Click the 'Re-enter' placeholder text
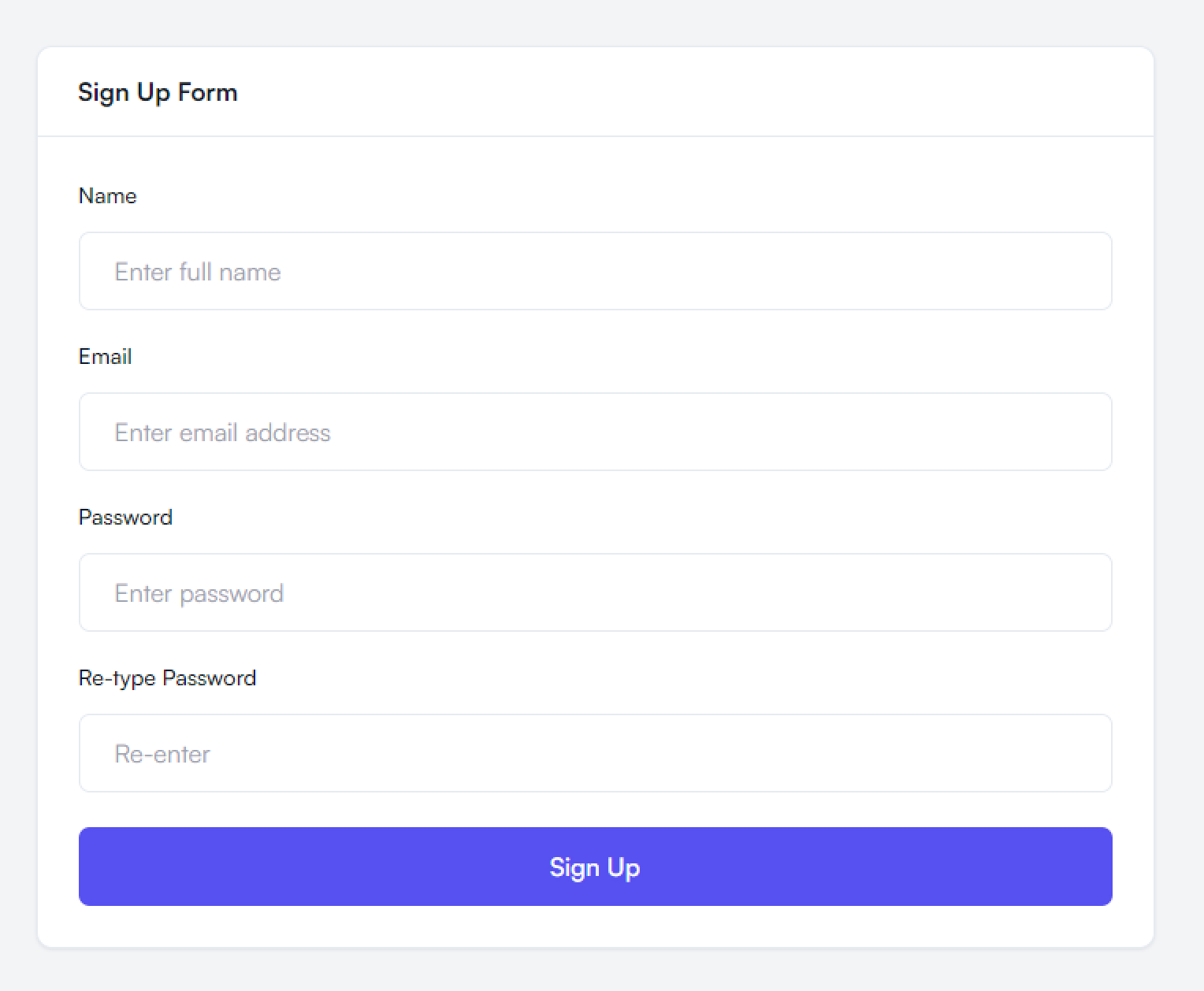 [x=162, y=754]
